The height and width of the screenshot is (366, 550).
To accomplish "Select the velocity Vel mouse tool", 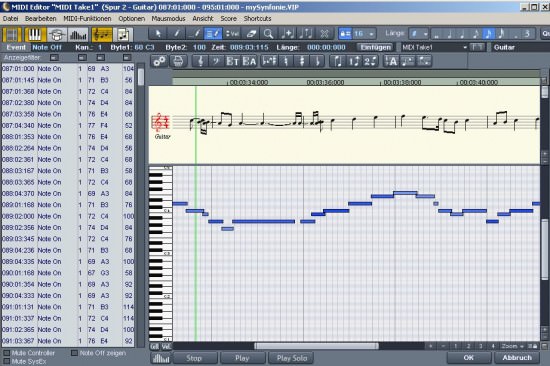I will pos(232,34).
